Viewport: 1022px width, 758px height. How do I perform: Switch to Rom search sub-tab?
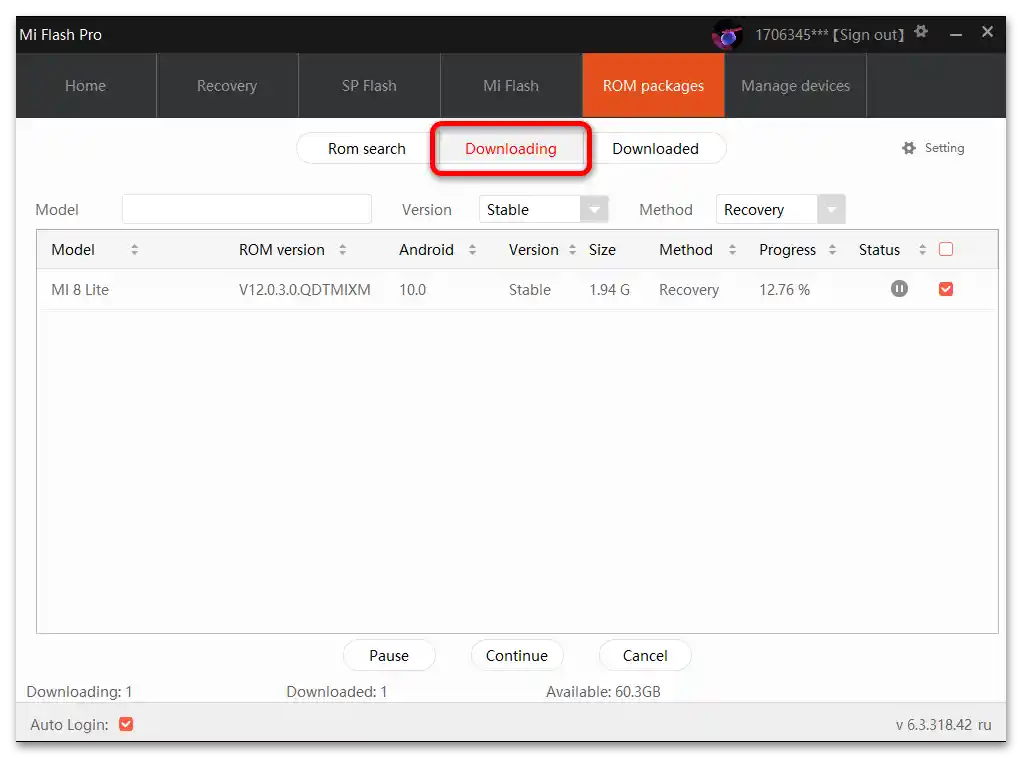click(x=366, y=149)
